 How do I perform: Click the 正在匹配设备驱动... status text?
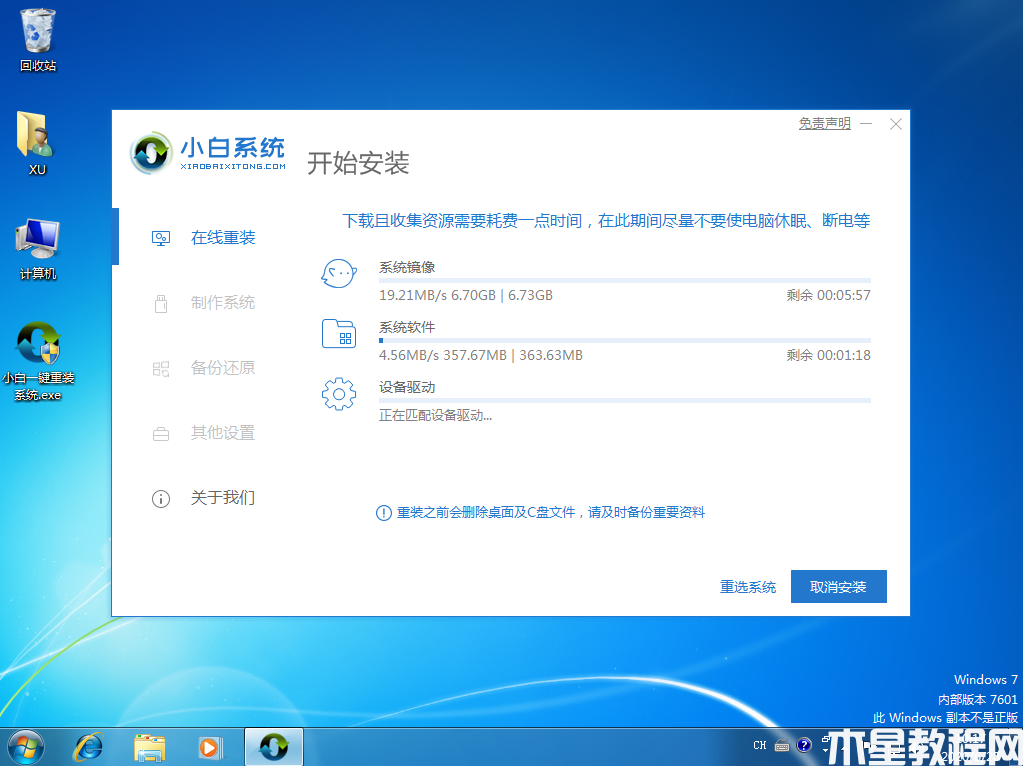click(x=436, y=415)
